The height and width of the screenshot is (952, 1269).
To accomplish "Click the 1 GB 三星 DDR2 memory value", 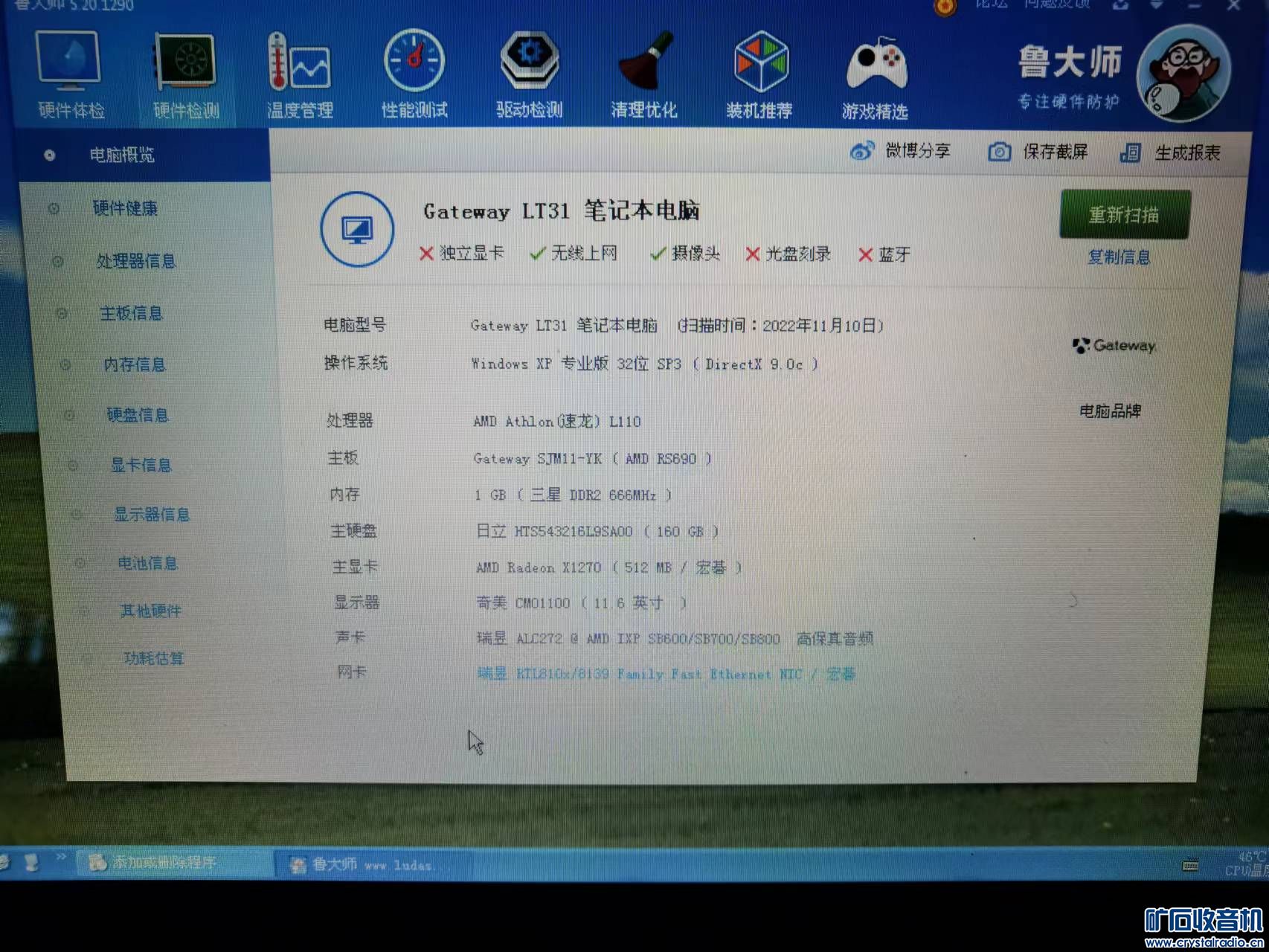I will pyautogui.click(x=574, y=495).
